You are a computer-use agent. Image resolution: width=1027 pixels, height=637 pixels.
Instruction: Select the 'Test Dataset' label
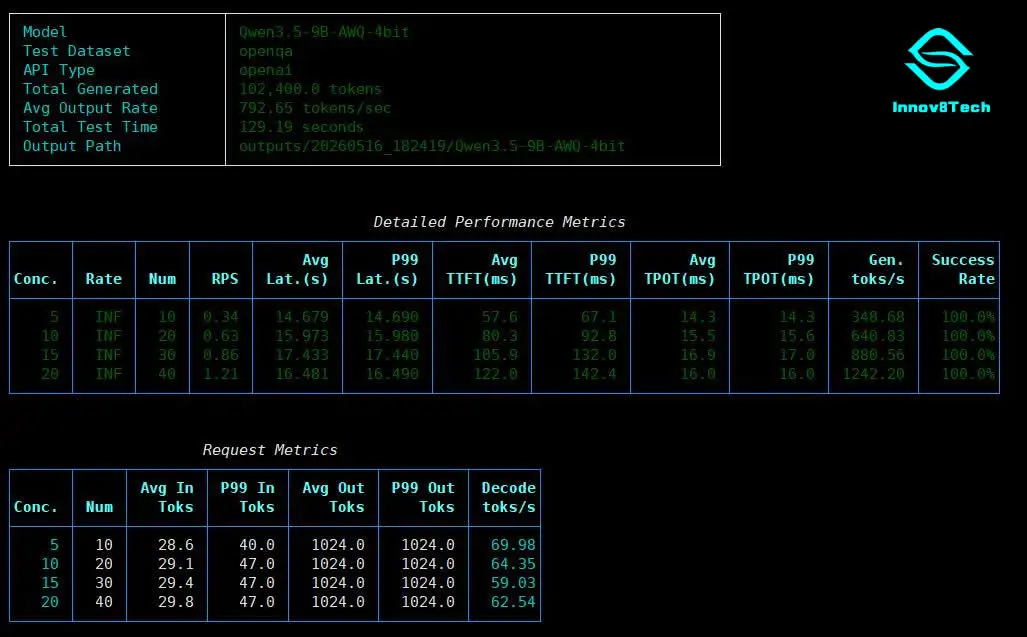point(77,51)
